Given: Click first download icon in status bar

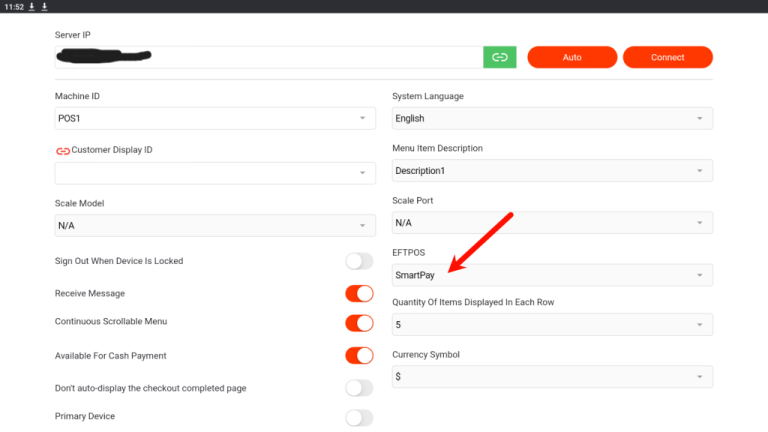Looking at the screenshot, I should pyautogui.click(x=31, y=6).
